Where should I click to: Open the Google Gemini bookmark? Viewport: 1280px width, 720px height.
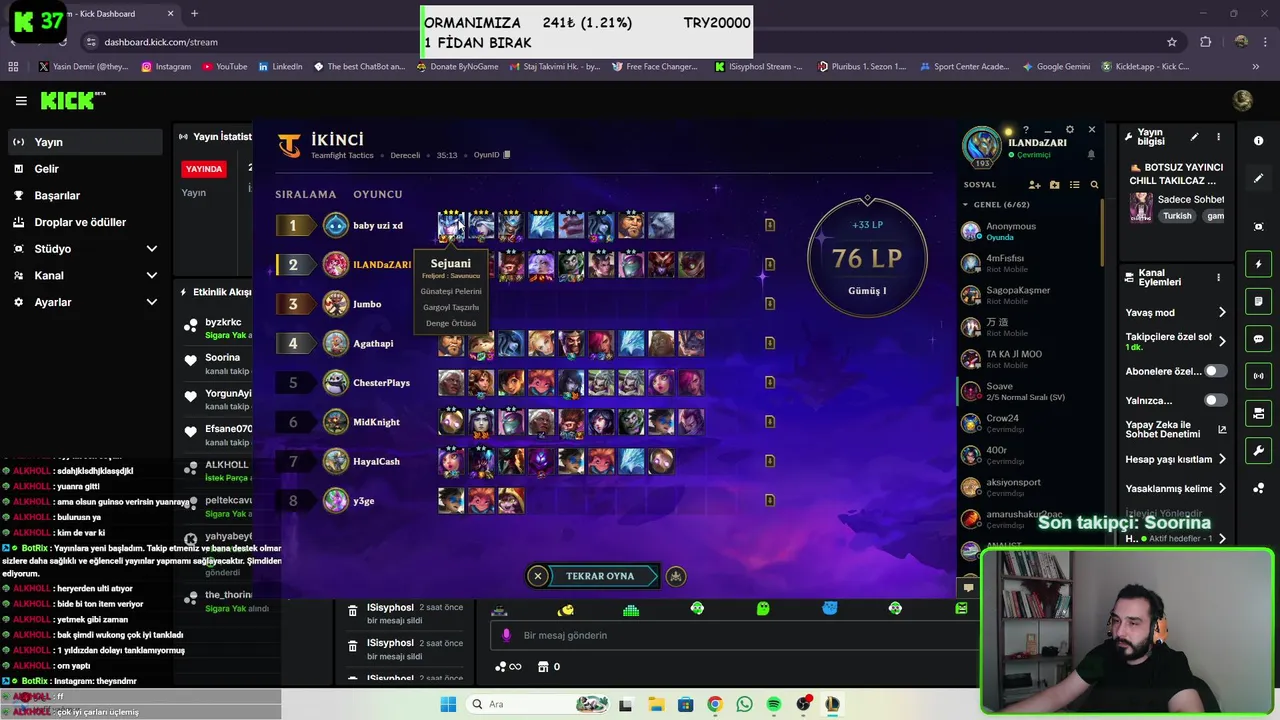tap(1055, 67)
